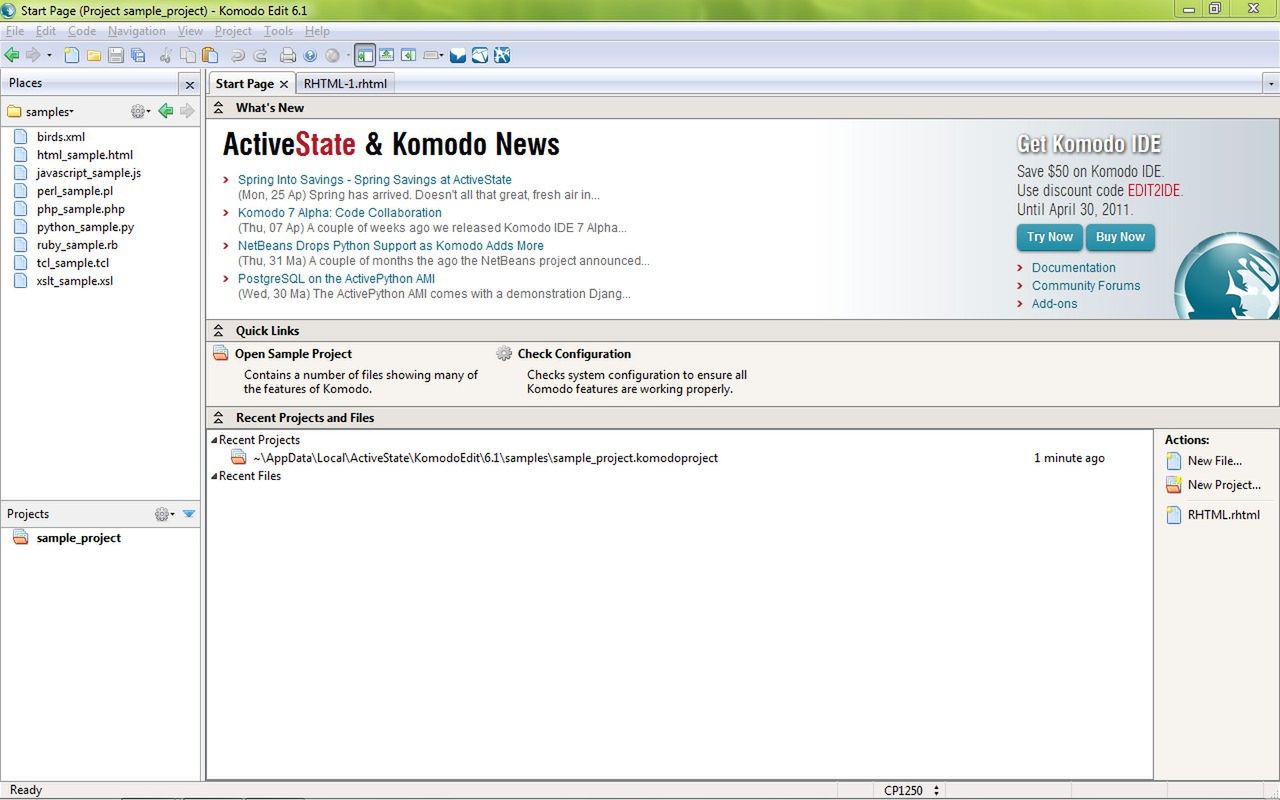Viewport: 1280px width, 800px height.
Task: Click the mailing list envelope icon
Action: [x=458, y=55]
